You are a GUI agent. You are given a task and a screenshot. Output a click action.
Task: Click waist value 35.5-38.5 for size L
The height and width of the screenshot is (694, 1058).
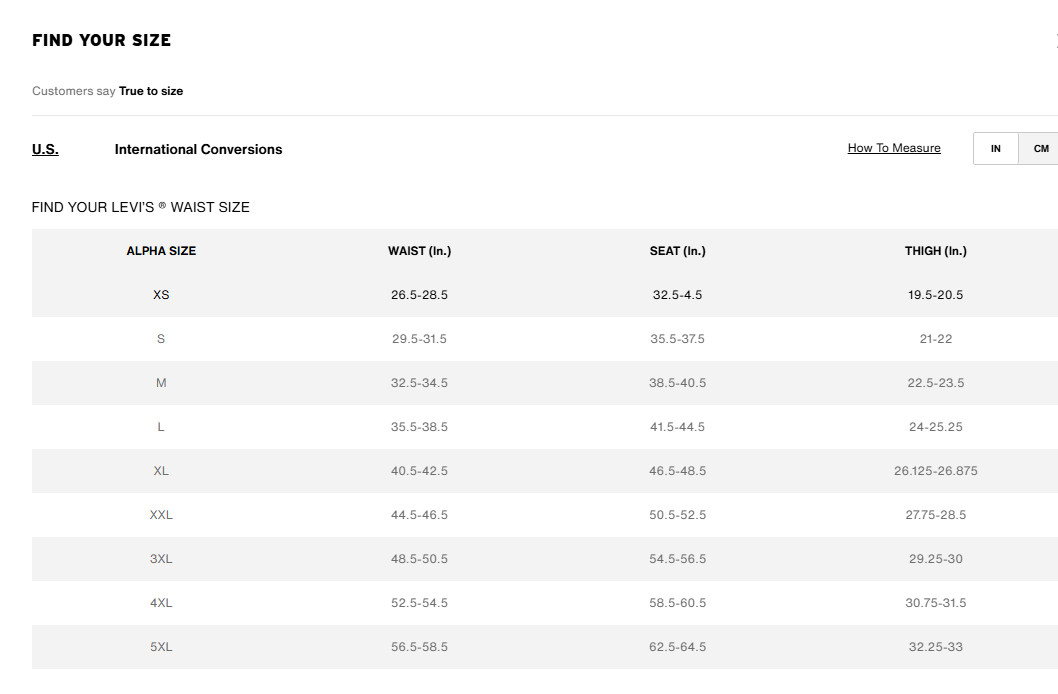click(419, 427)
